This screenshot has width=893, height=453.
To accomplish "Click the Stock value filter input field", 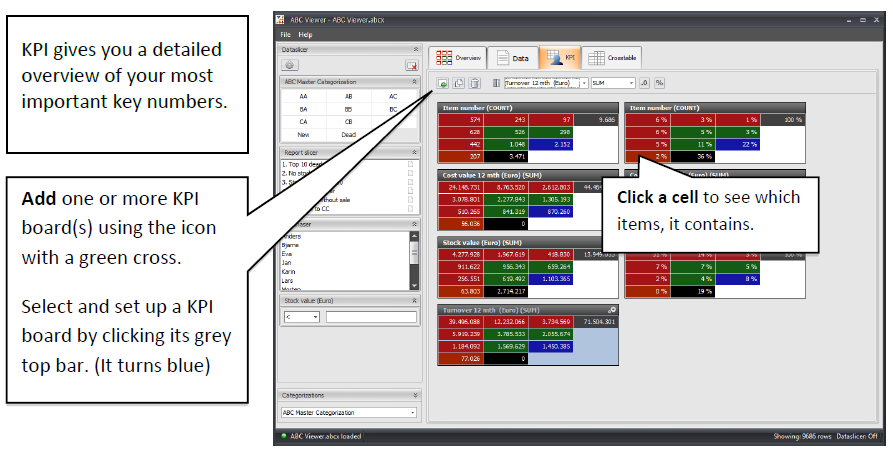I will (x=371, y=317).
